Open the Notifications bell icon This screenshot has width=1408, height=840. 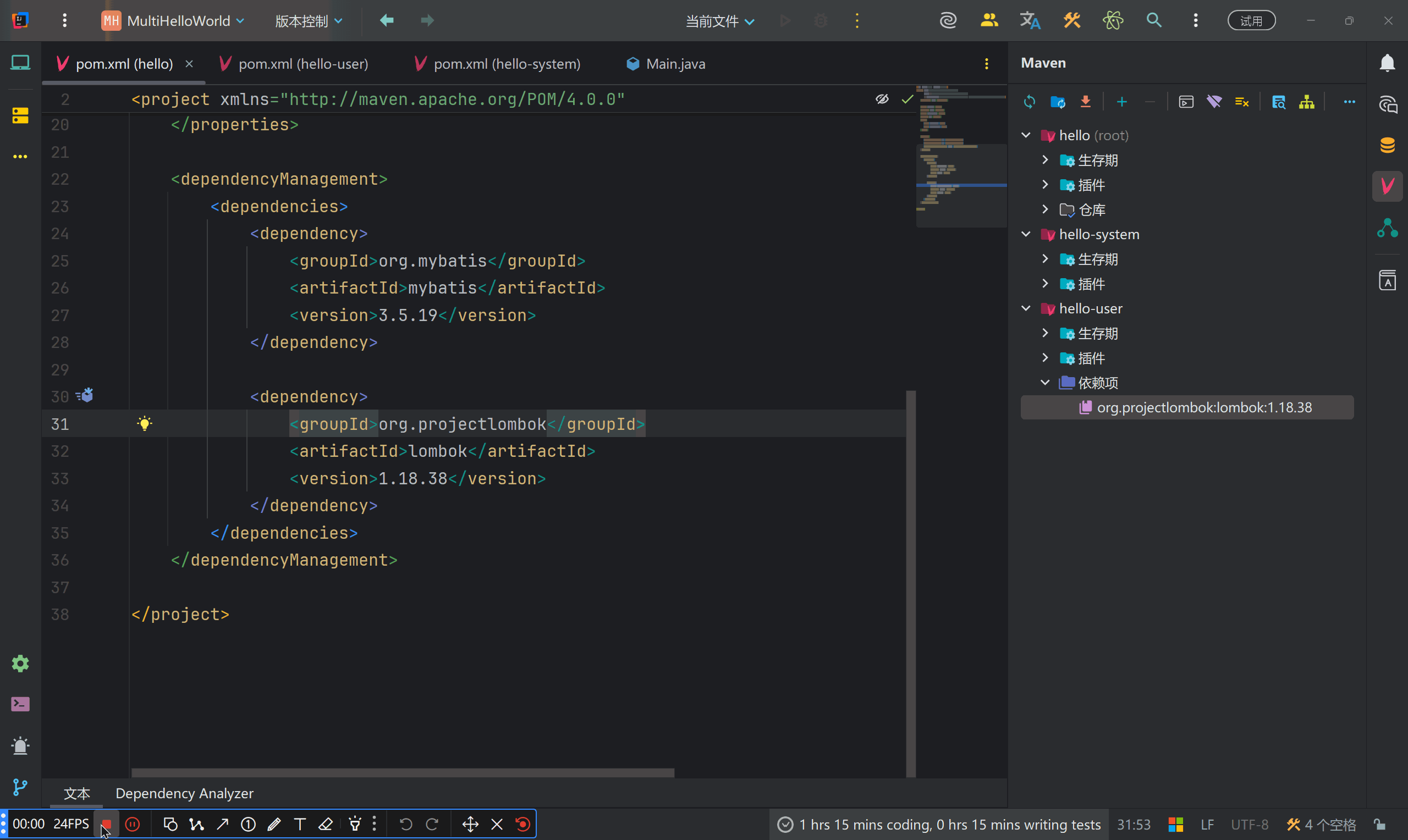[1387, 63]
